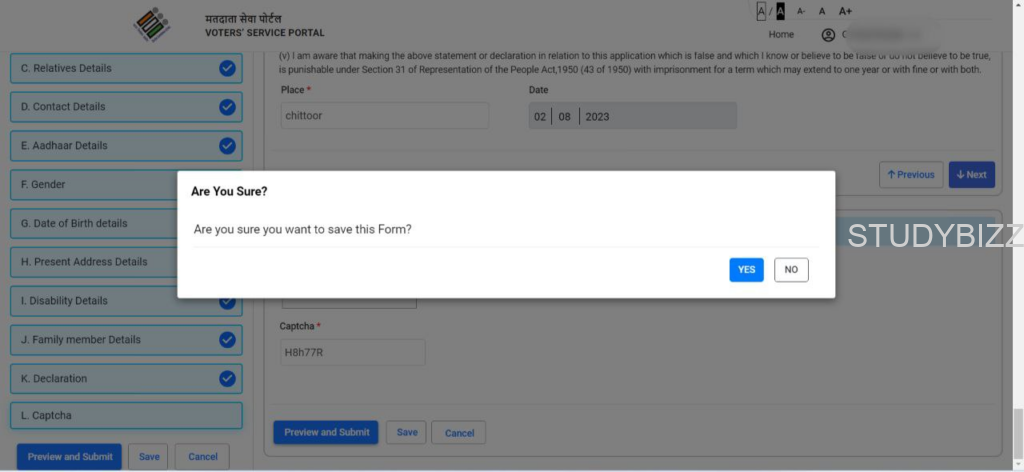
Task: Increase font size with A+ icon
Action: (x=845, y=11)
